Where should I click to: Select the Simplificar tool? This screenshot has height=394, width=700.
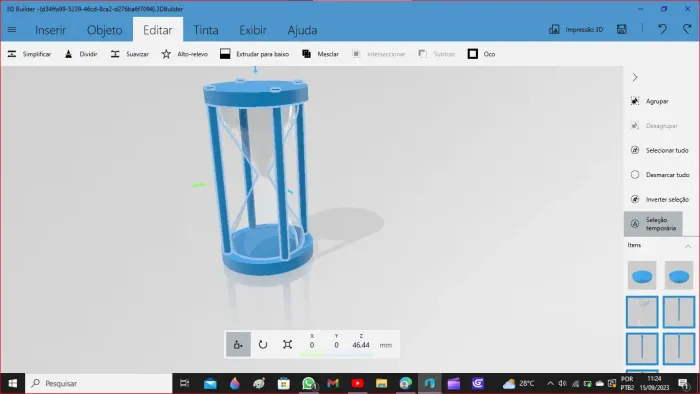tap(29, 54)
